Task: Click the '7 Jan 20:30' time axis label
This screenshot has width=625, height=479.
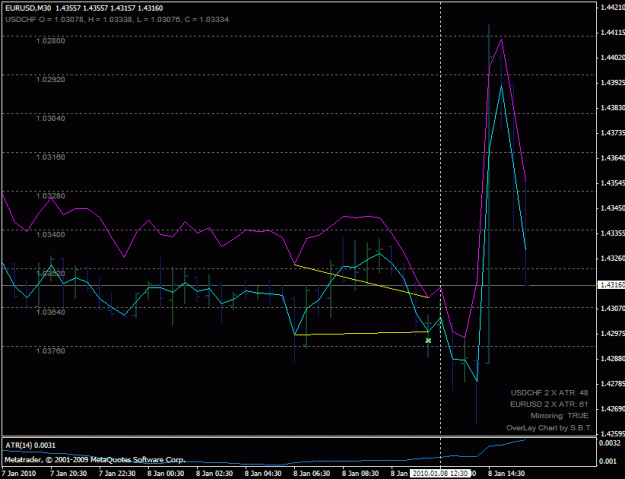Action: (68, 474)
